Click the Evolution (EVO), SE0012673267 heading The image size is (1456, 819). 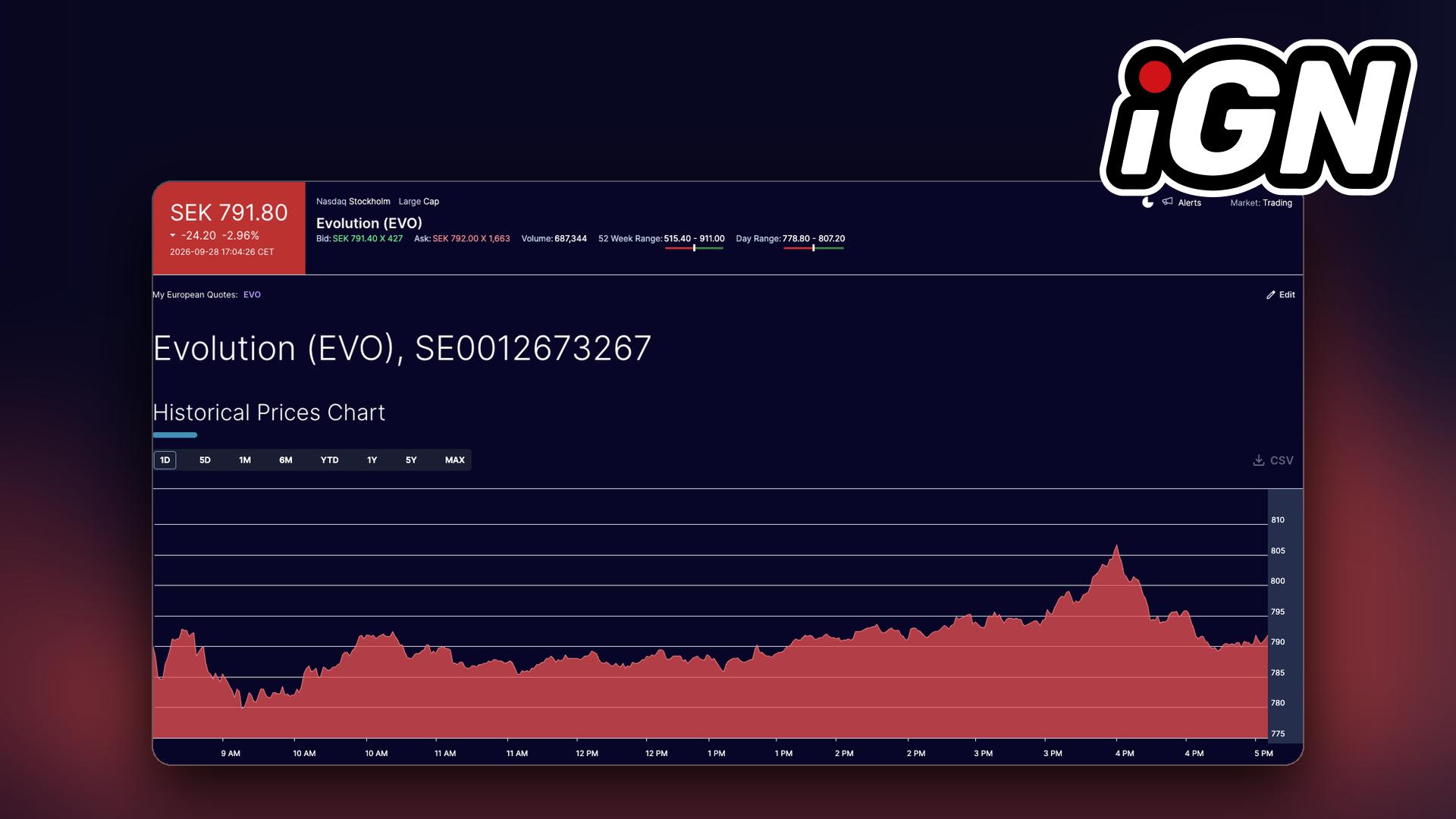coord(402,349)
